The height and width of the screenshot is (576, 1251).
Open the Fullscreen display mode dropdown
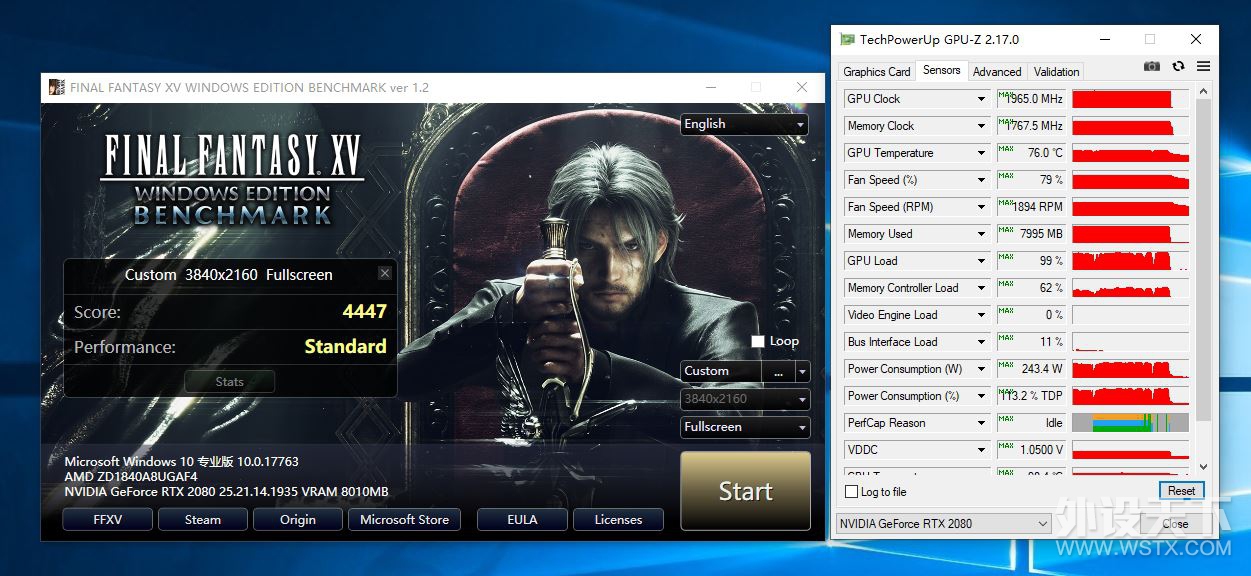744,427
